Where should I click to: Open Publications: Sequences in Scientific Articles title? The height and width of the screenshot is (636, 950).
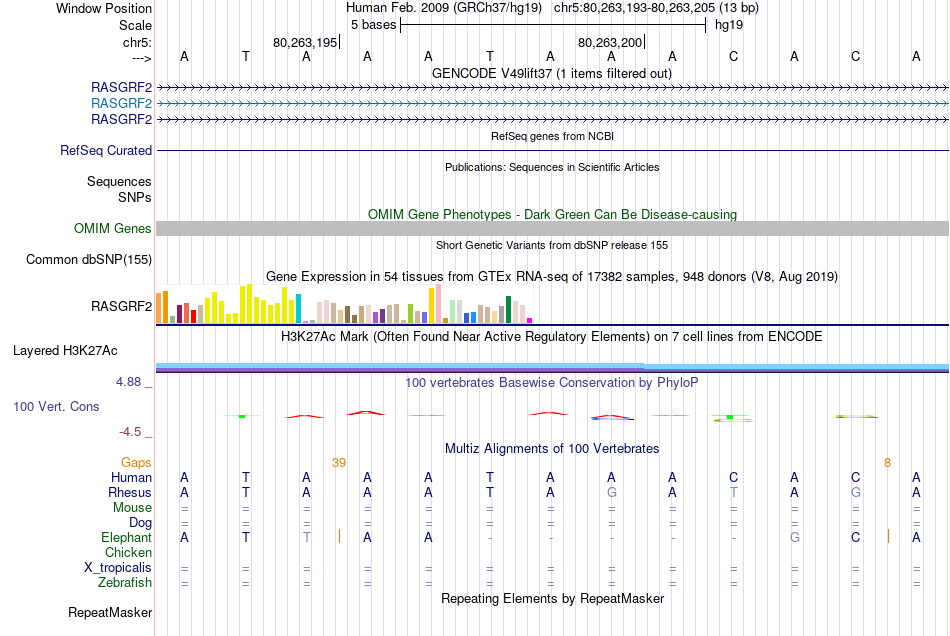click(x=552, y=167)
